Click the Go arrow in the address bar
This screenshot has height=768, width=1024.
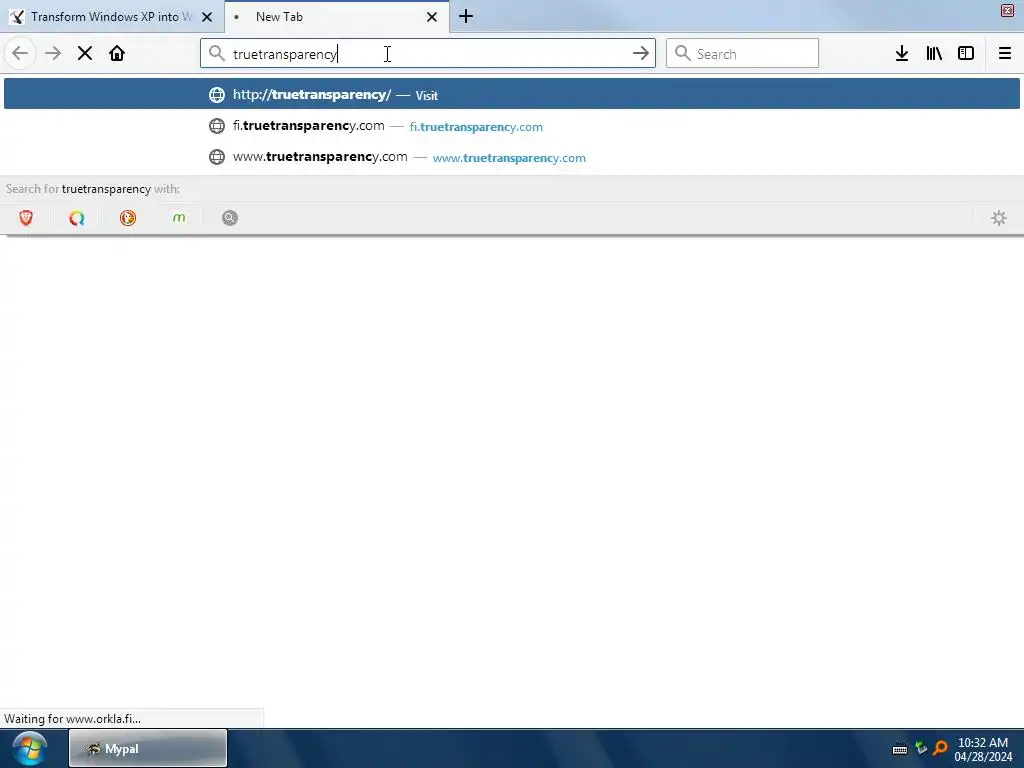[641, 54]
